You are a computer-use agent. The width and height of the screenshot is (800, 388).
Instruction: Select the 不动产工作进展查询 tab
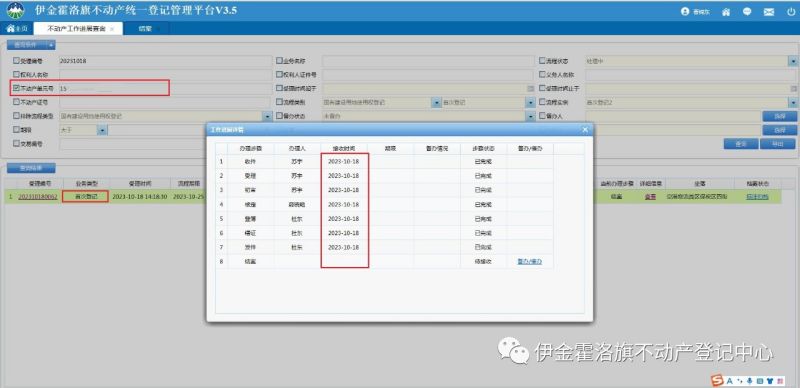(x=78, y=29)
